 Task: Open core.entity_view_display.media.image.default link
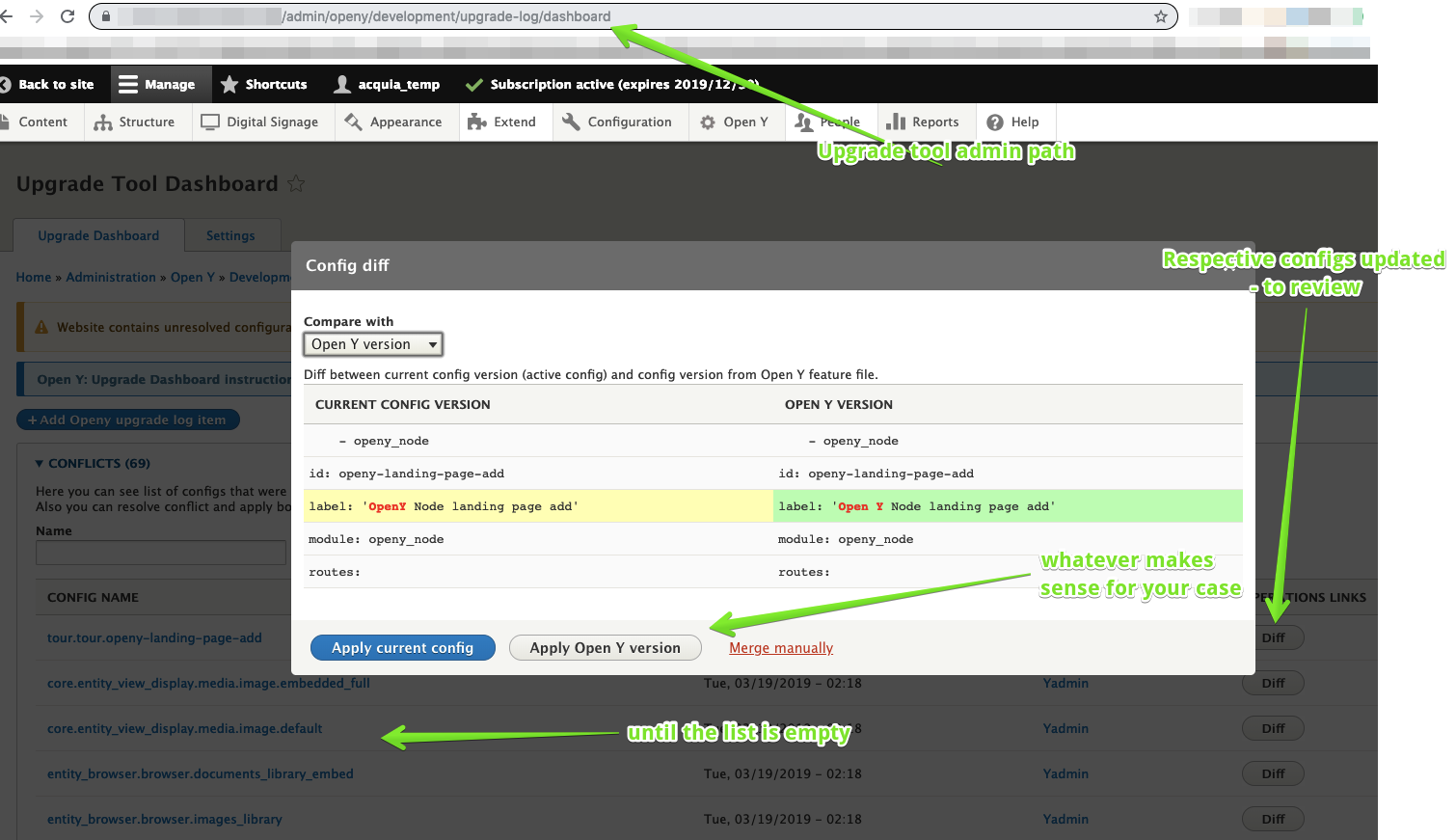pos(185,728)
